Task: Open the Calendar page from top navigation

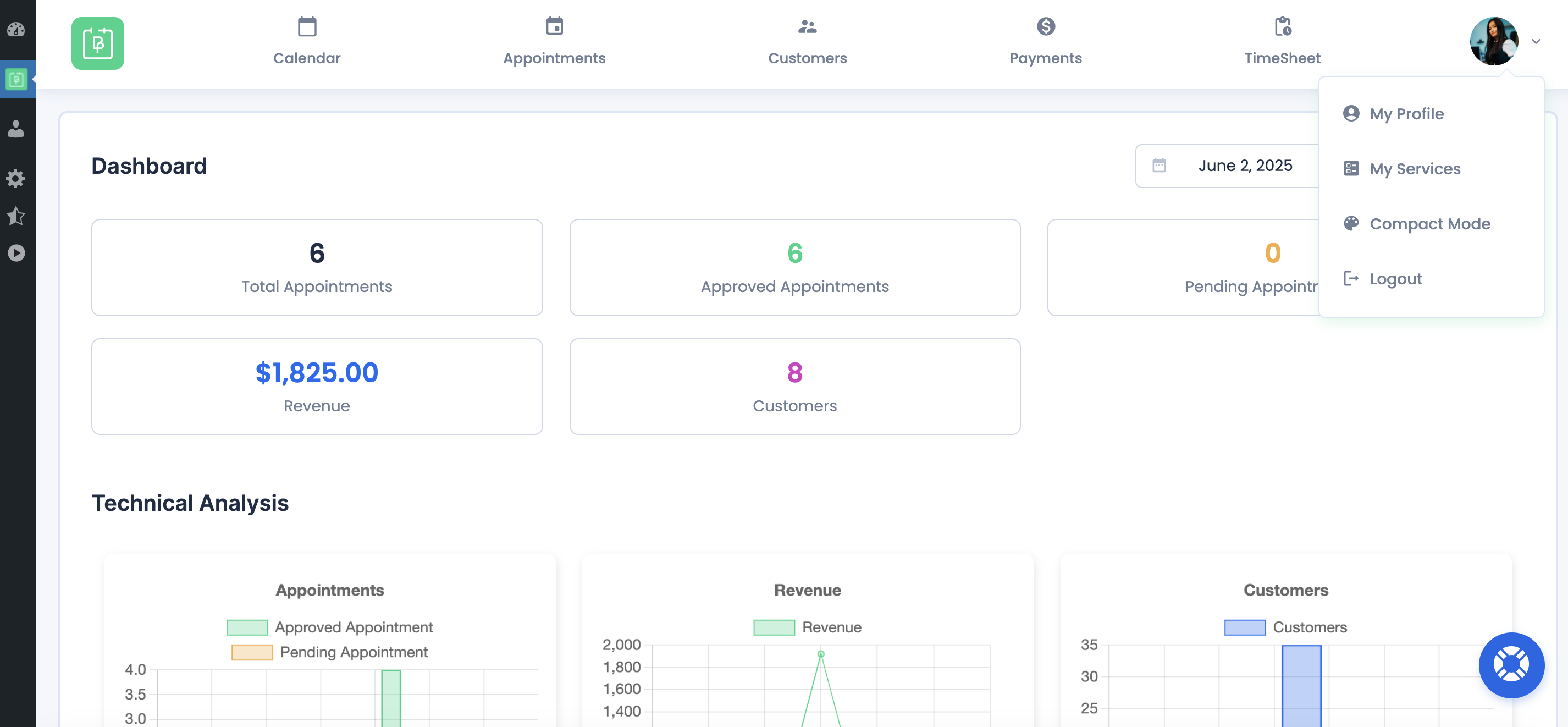Action: tap(306, 41)
